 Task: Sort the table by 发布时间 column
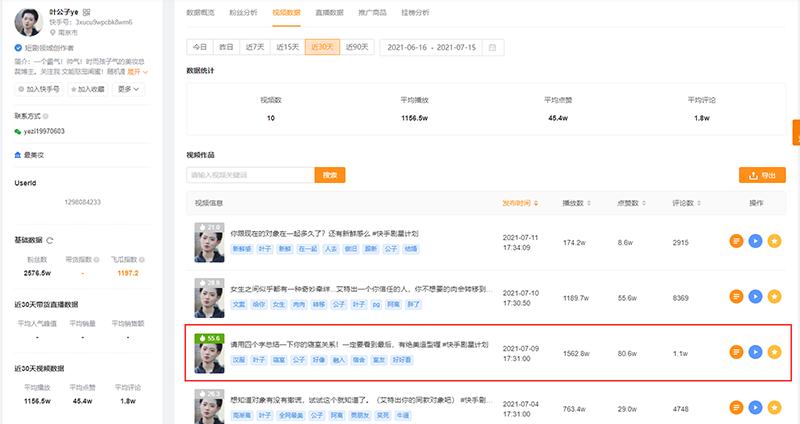[520, 203]
